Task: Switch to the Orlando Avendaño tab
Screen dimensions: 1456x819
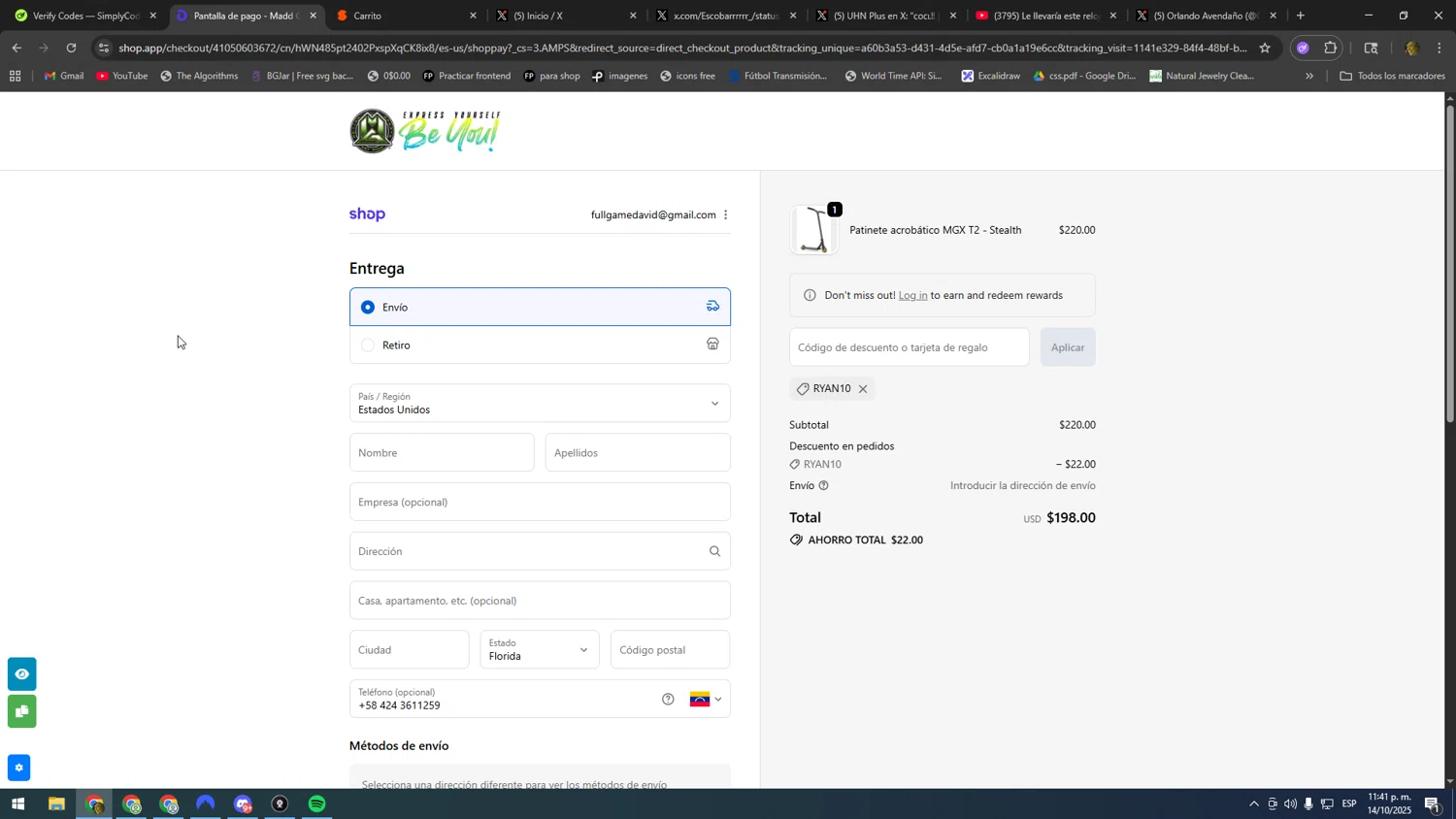Action: pos(1204,16)
